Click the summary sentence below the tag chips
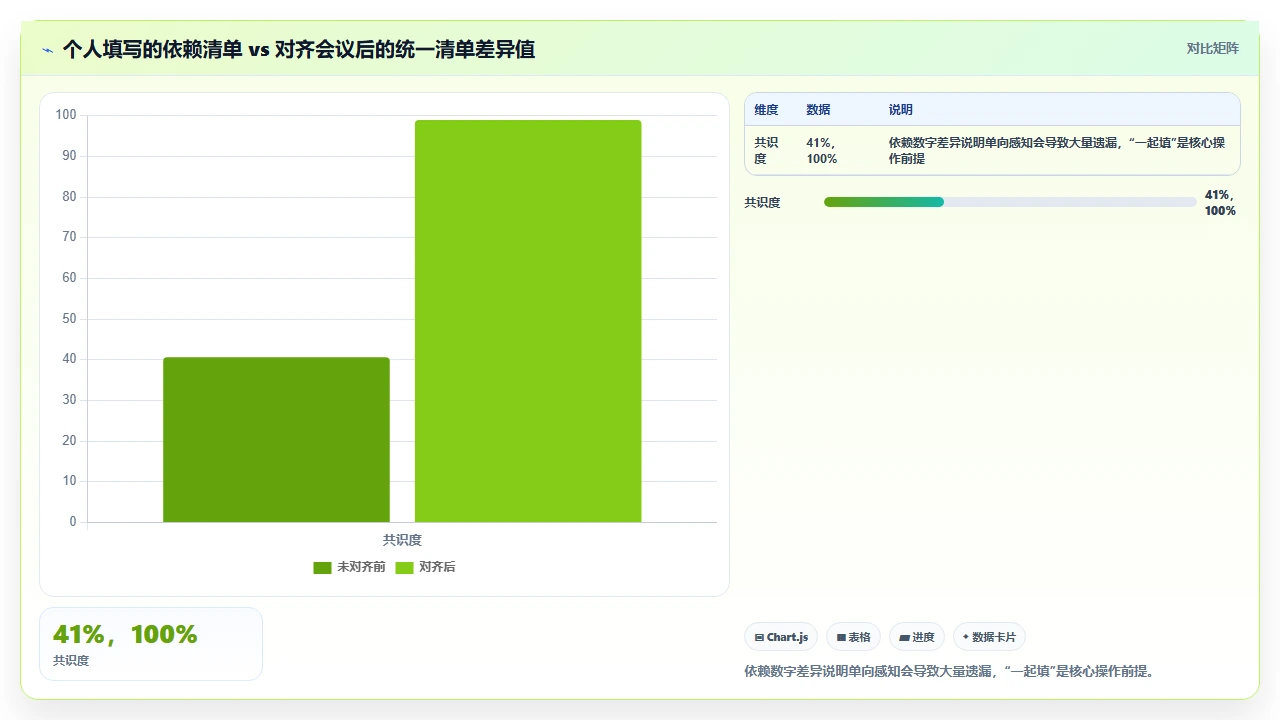This screenshot has width=1280, height=720. point(950,671)
